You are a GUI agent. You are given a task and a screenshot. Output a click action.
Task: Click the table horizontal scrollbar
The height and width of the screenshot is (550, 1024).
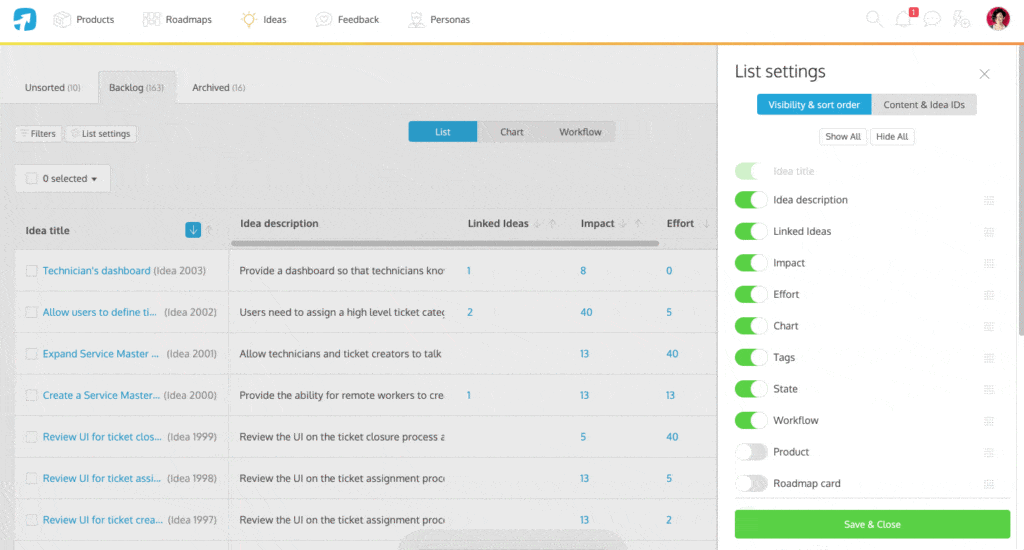(445, 244)
